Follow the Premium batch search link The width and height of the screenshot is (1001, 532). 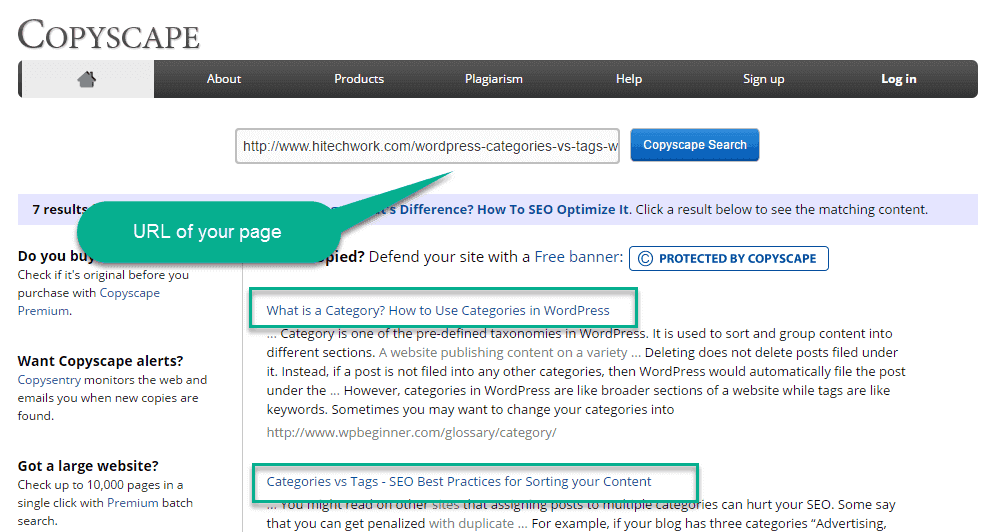click(x=132, y=503)
